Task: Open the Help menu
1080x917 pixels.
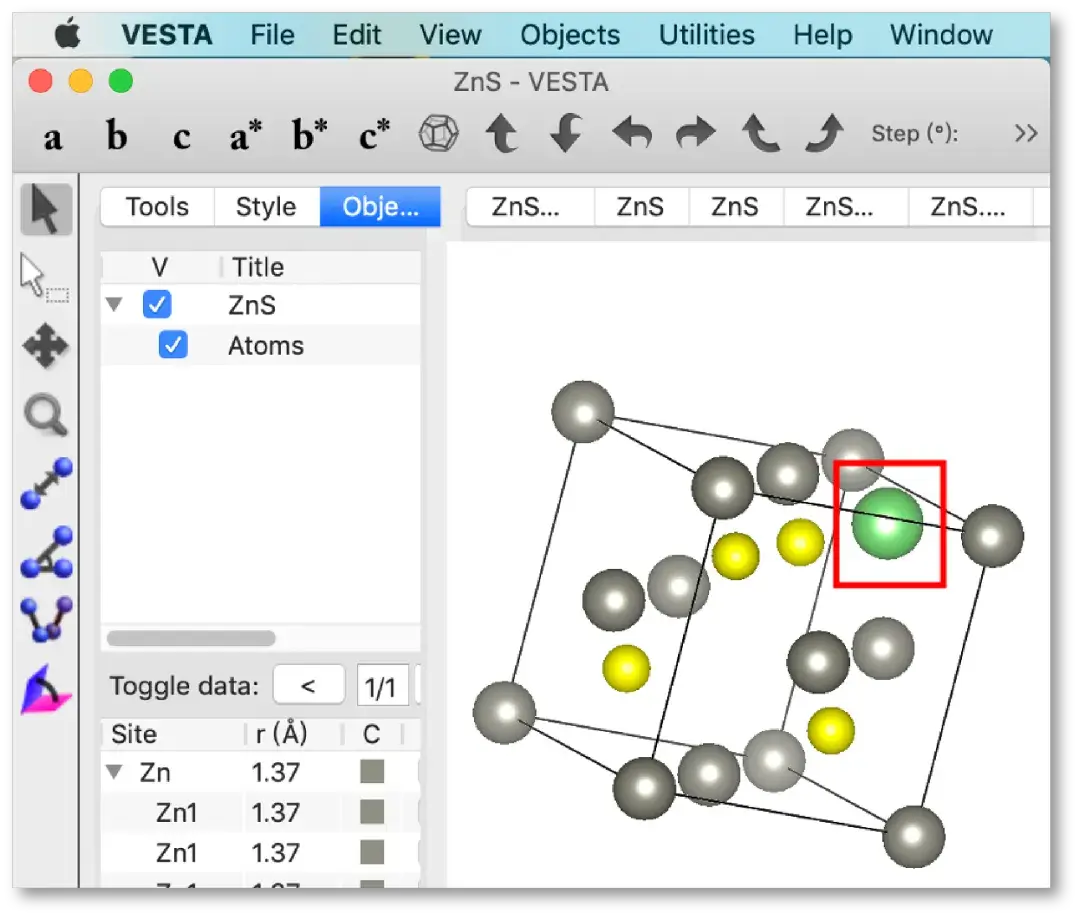Action: coord(822,34)
